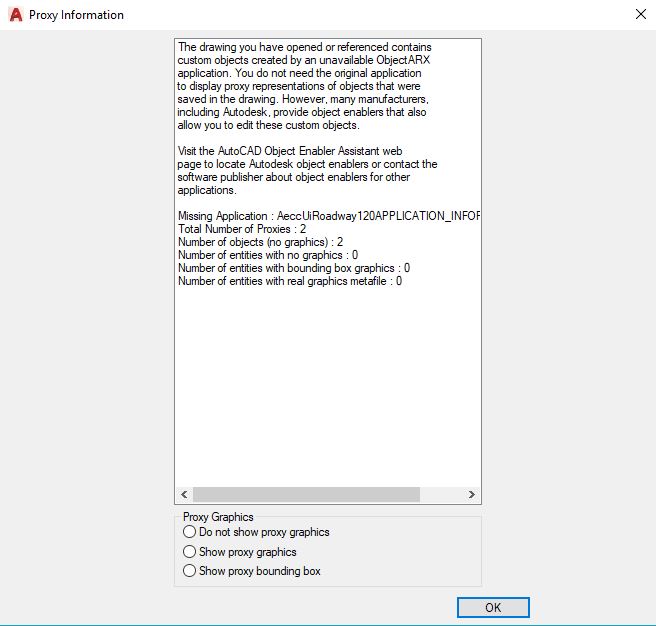Screen dimensions: 656x626
Task: Click 'Number of entities with no graphics' line
Action: (x=268, y=255)
